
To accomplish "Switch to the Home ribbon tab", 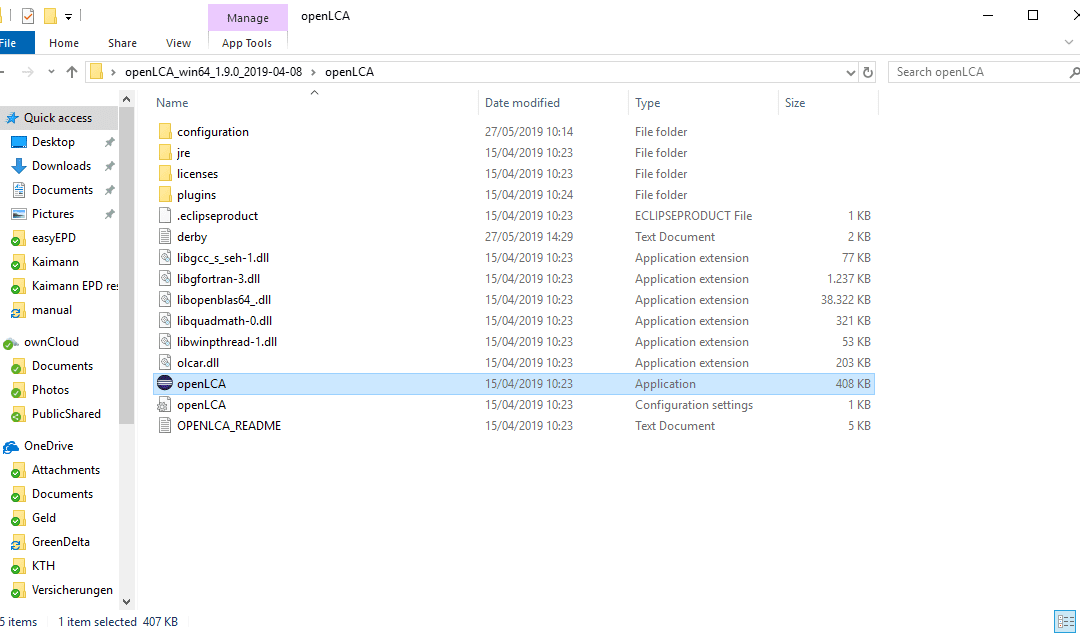I will point(64,43).
